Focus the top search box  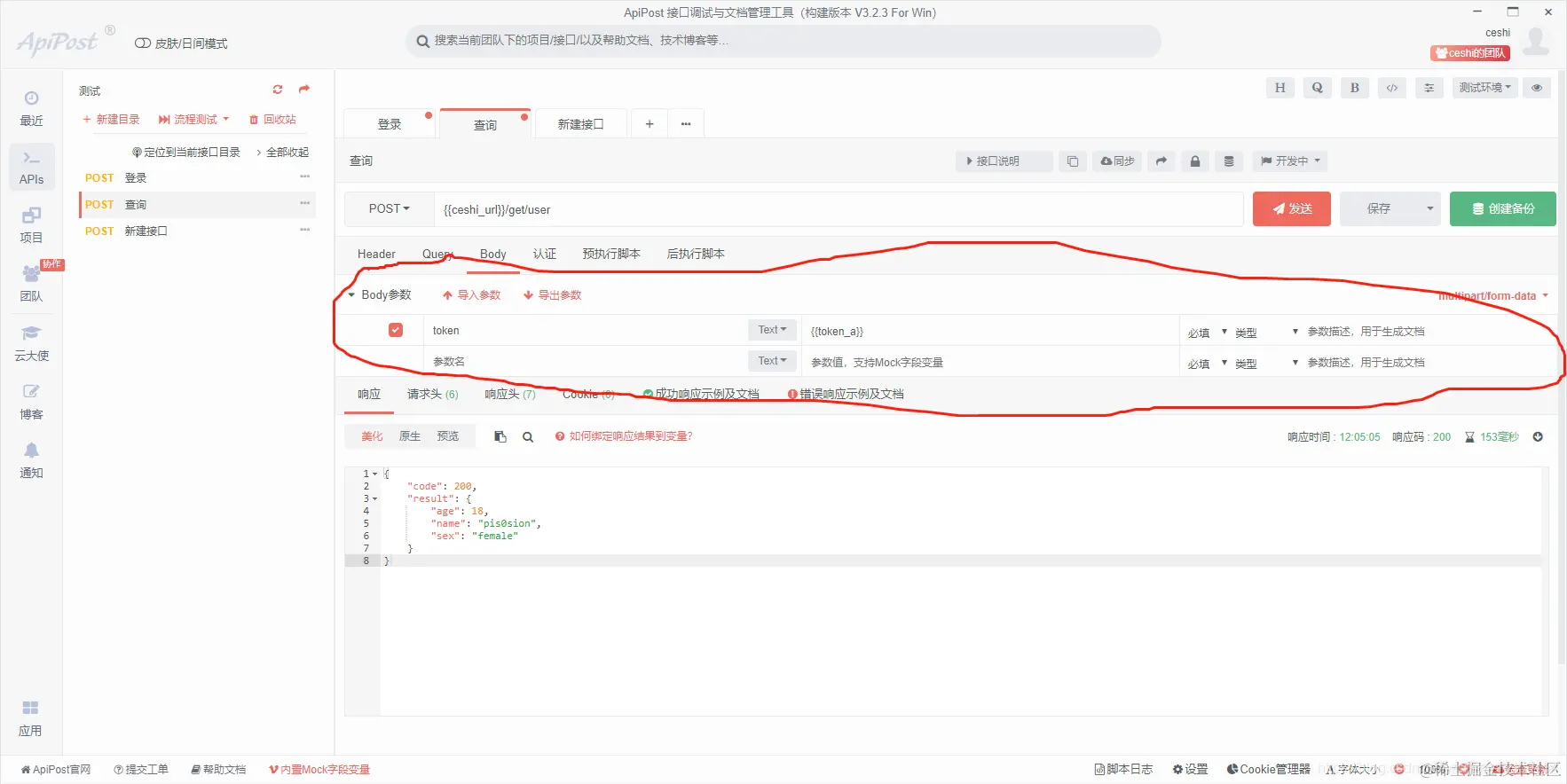[783, 41]
